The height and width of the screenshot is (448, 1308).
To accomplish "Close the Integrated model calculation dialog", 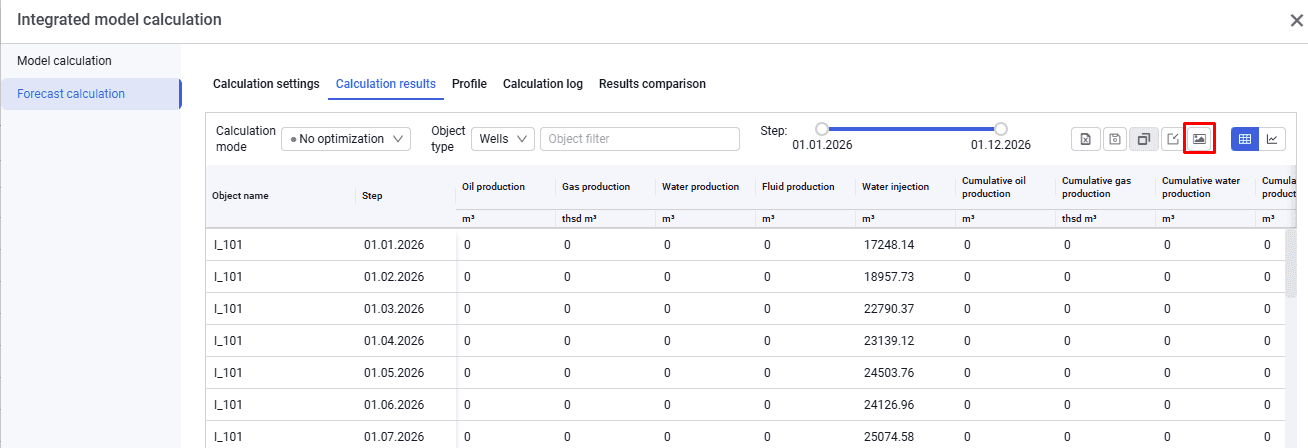I will 1296,20.
